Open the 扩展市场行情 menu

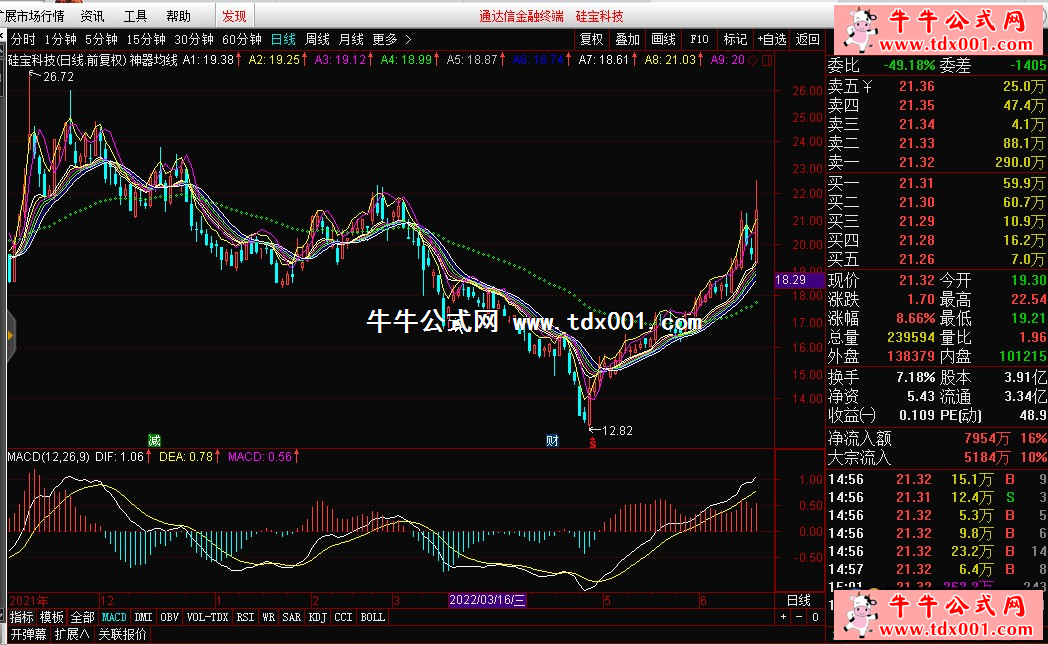point(32,16)
